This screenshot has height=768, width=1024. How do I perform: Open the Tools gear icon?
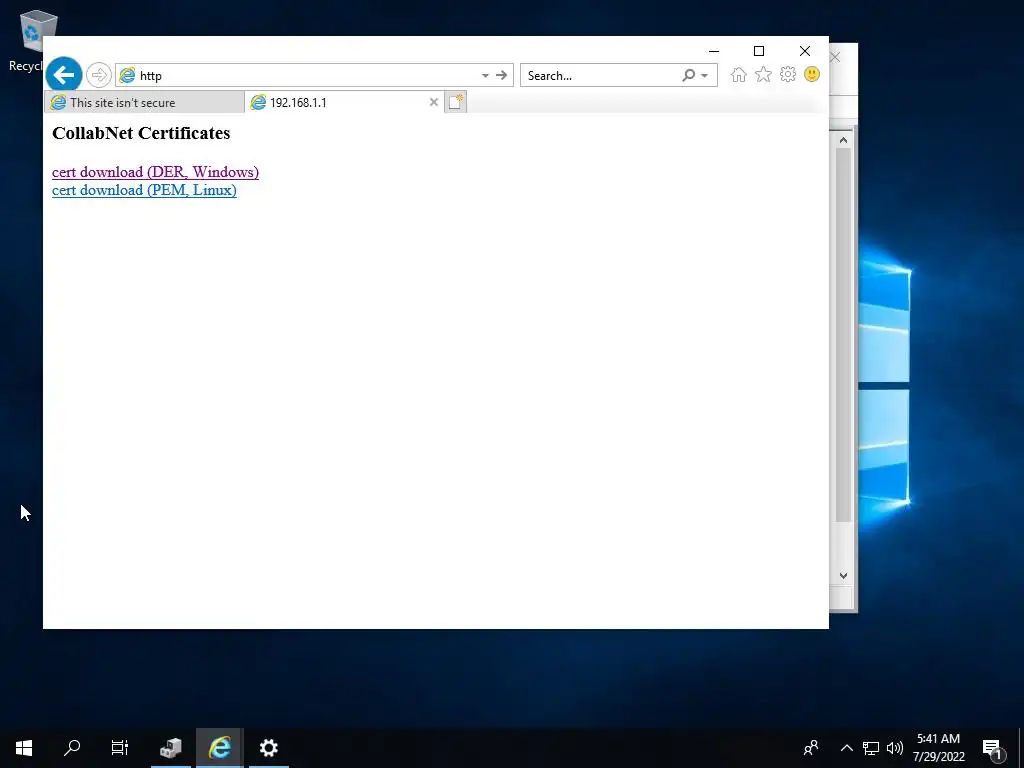pos(788,74)
